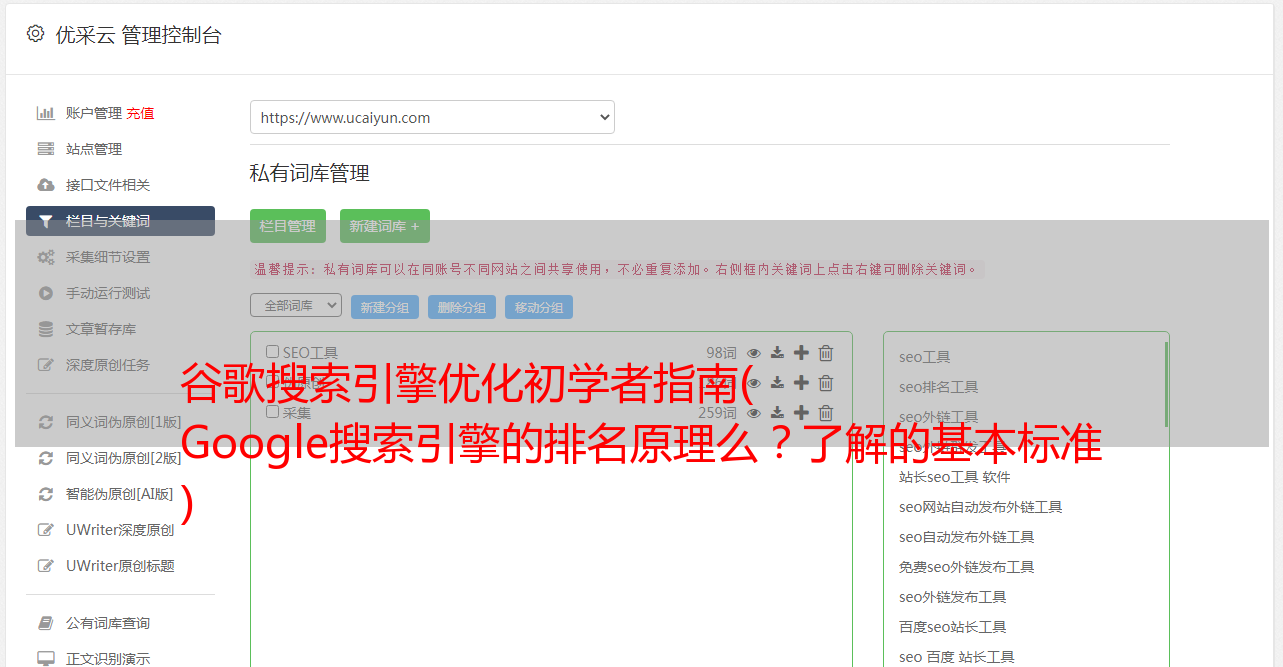
Task: Select keyword seo工具 in the right list
Action: coord(925,357)
